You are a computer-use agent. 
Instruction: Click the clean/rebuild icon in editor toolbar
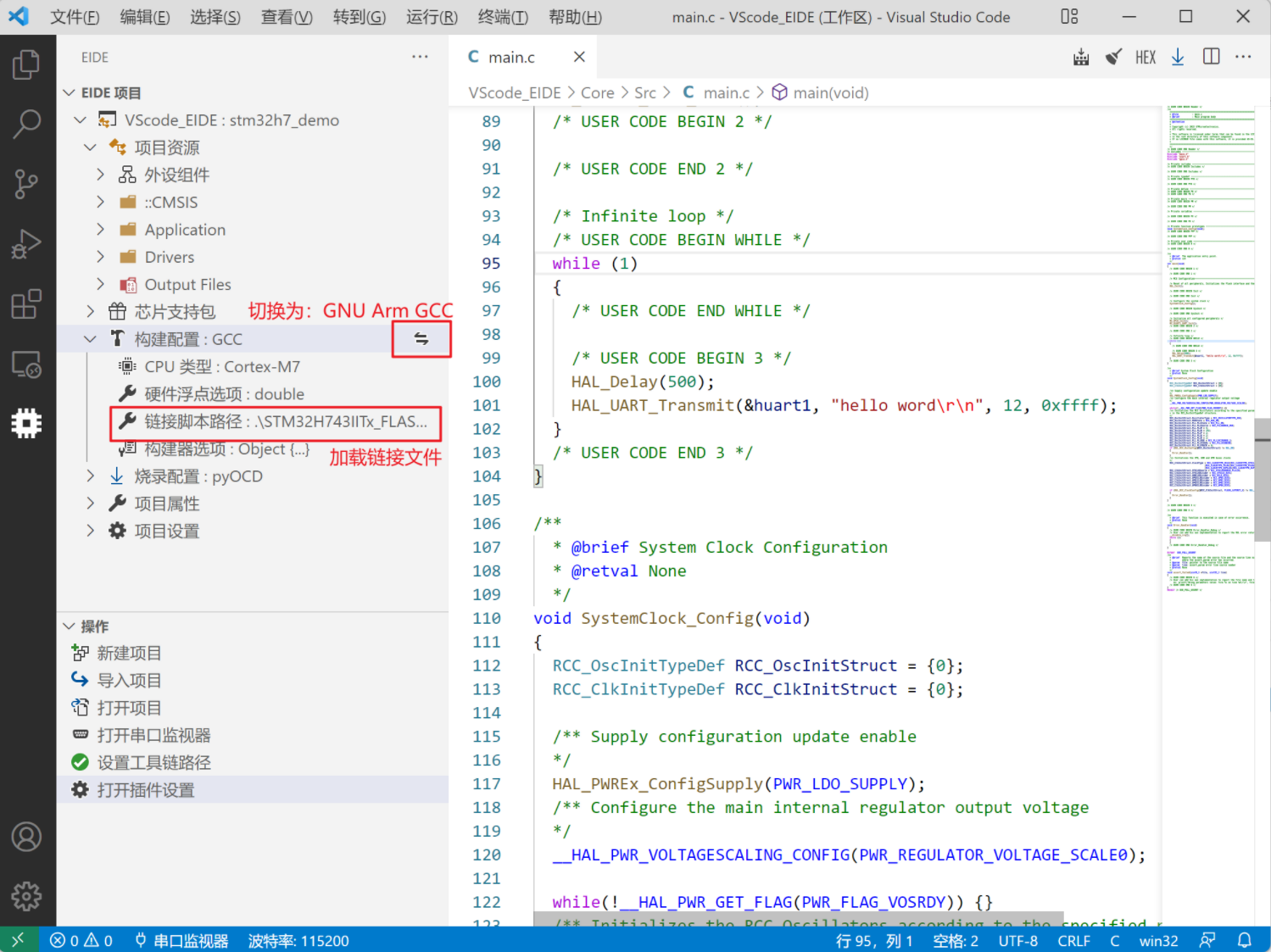click(x=1113, y=58)
